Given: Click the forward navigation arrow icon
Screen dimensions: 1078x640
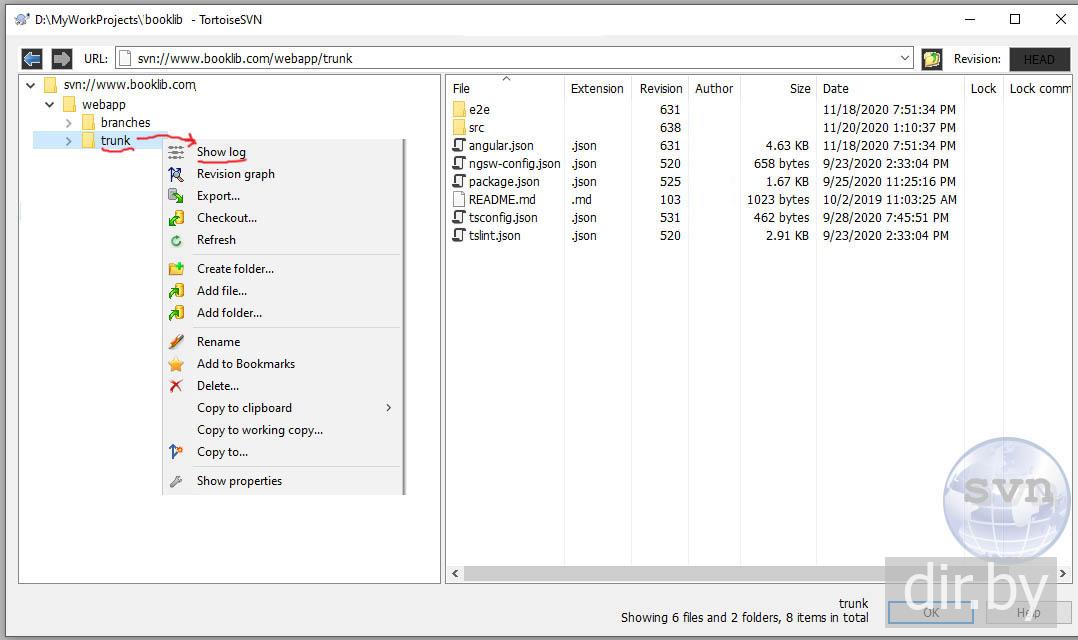Looking at the screenshot, I should pyautogui.click(x=62, y=59).
